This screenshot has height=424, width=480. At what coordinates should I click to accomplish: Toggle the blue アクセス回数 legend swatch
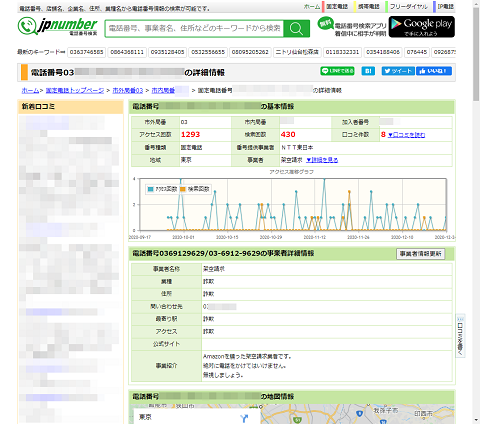pos(150,189)
